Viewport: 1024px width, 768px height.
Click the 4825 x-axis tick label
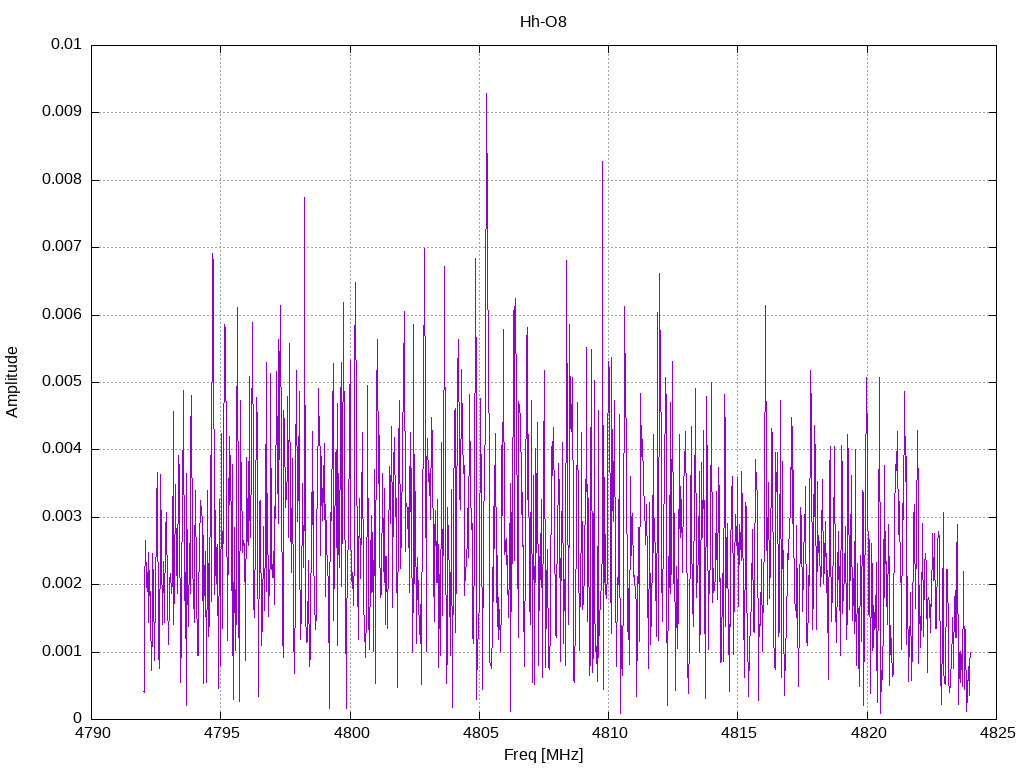997,733
